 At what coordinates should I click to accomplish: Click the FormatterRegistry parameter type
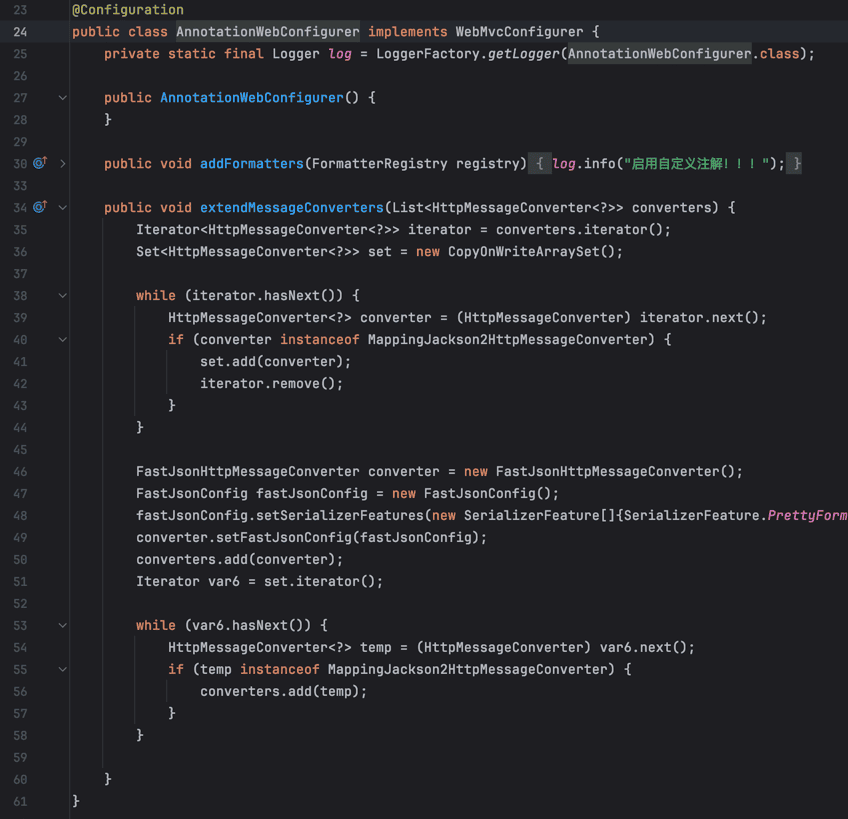click(380, 163)
